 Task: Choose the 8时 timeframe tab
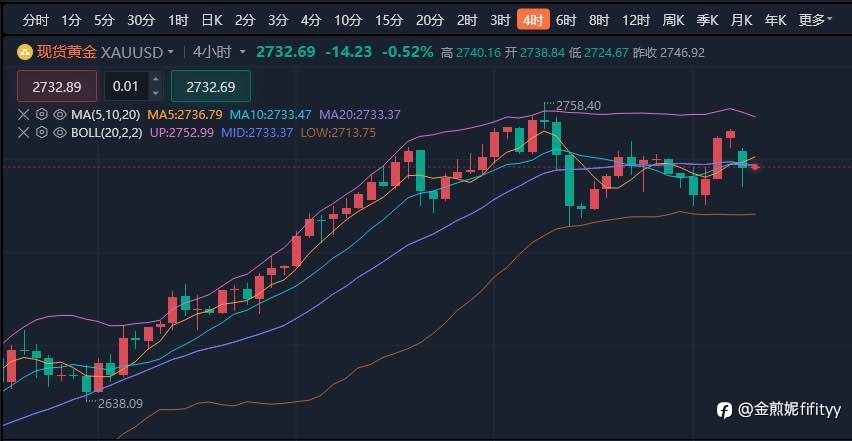click(599, 21)
